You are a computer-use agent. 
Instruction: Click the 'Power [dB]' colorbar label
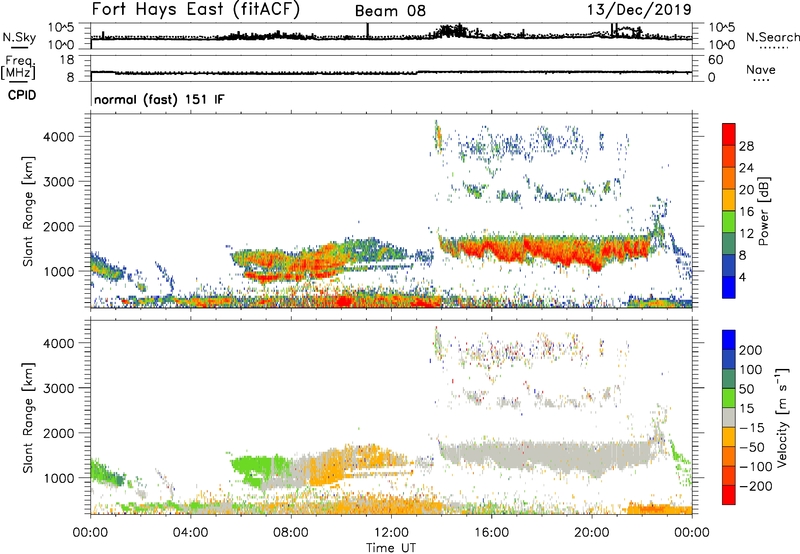point(764,211)
